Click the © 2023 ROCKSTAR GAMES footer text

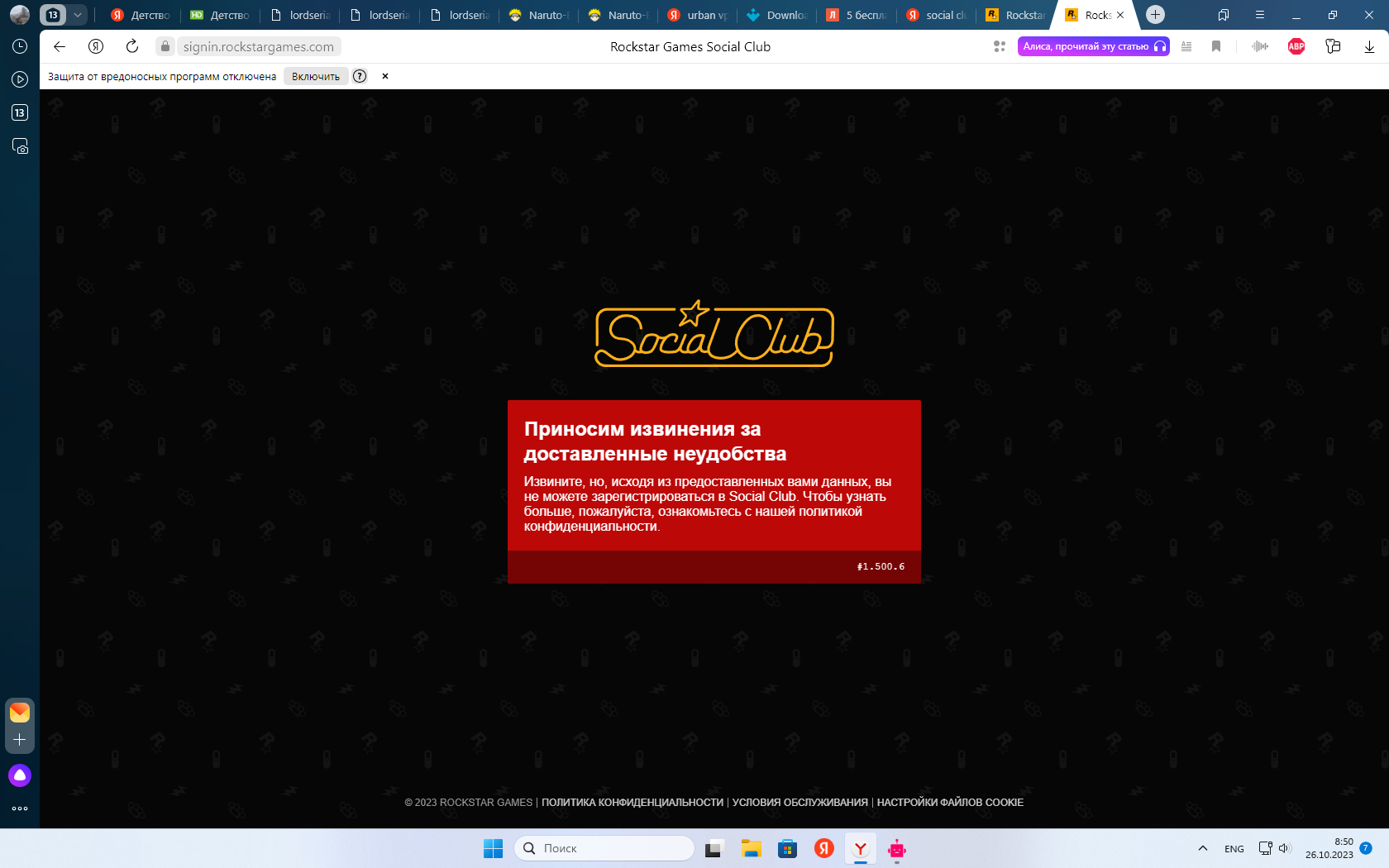(x=469, y=803)
